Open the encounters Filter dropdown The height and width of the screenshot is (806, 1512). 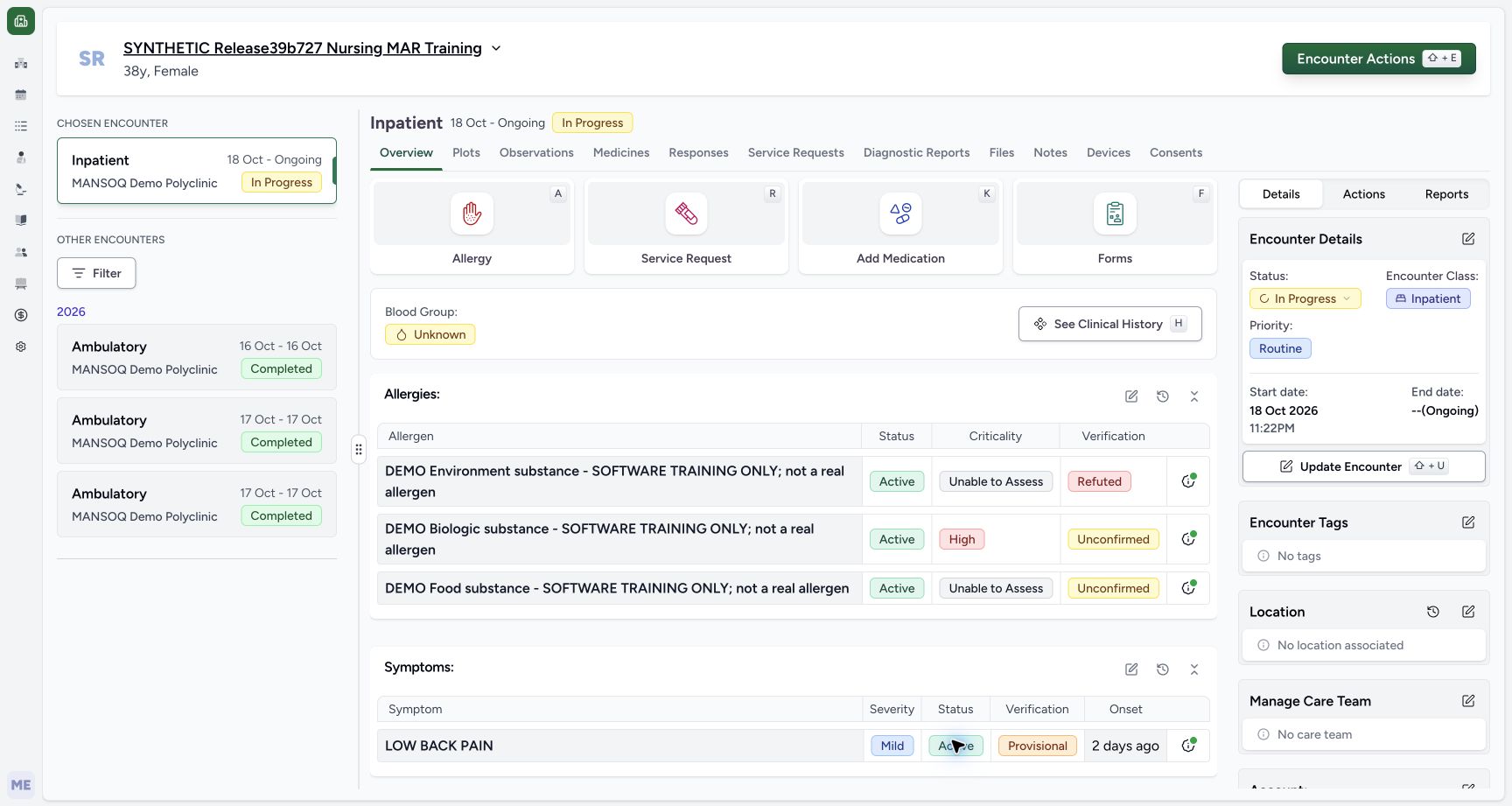point(96,273)
